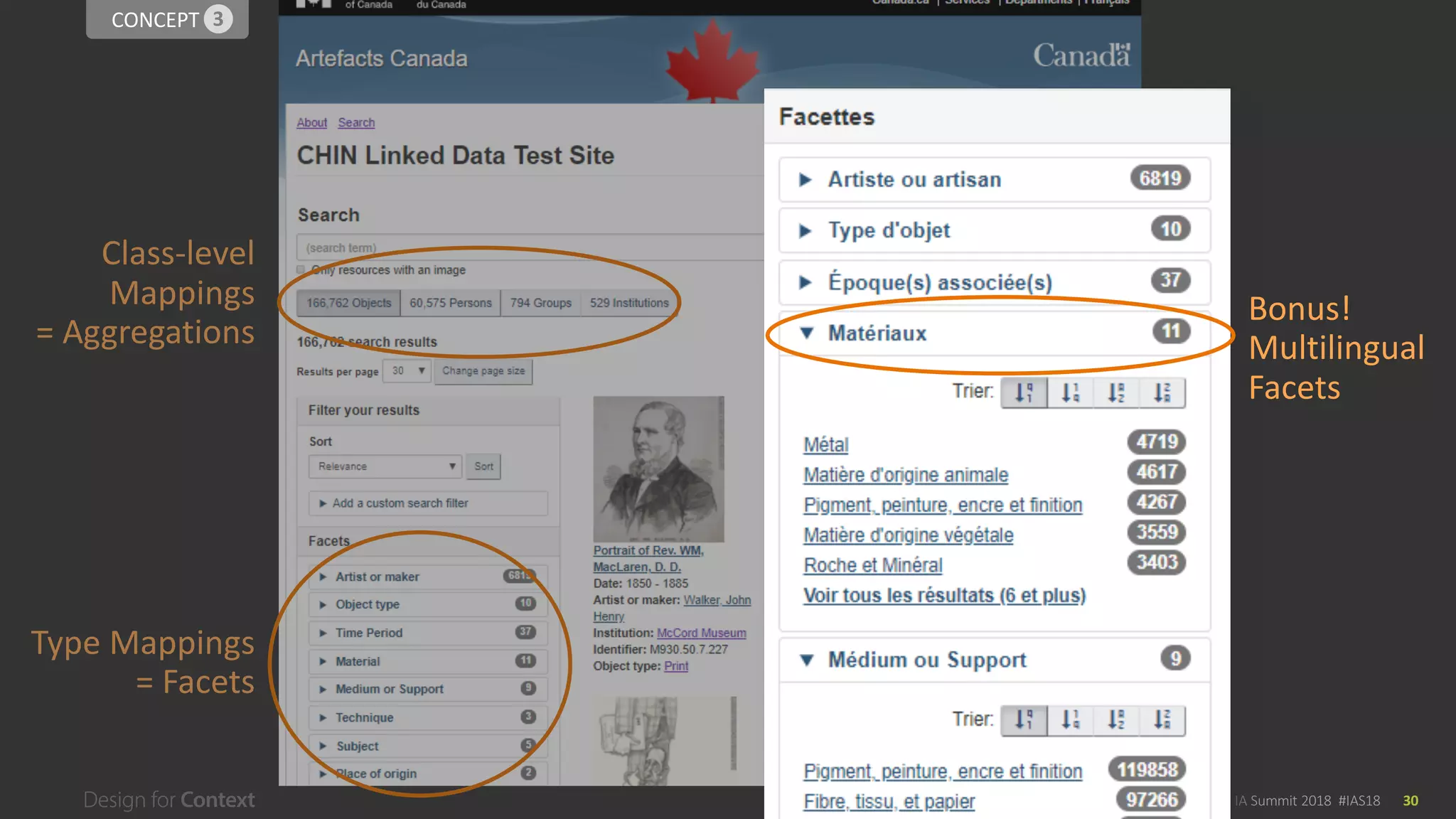Open 'Voir tous les résultats' link

point(944,596)
